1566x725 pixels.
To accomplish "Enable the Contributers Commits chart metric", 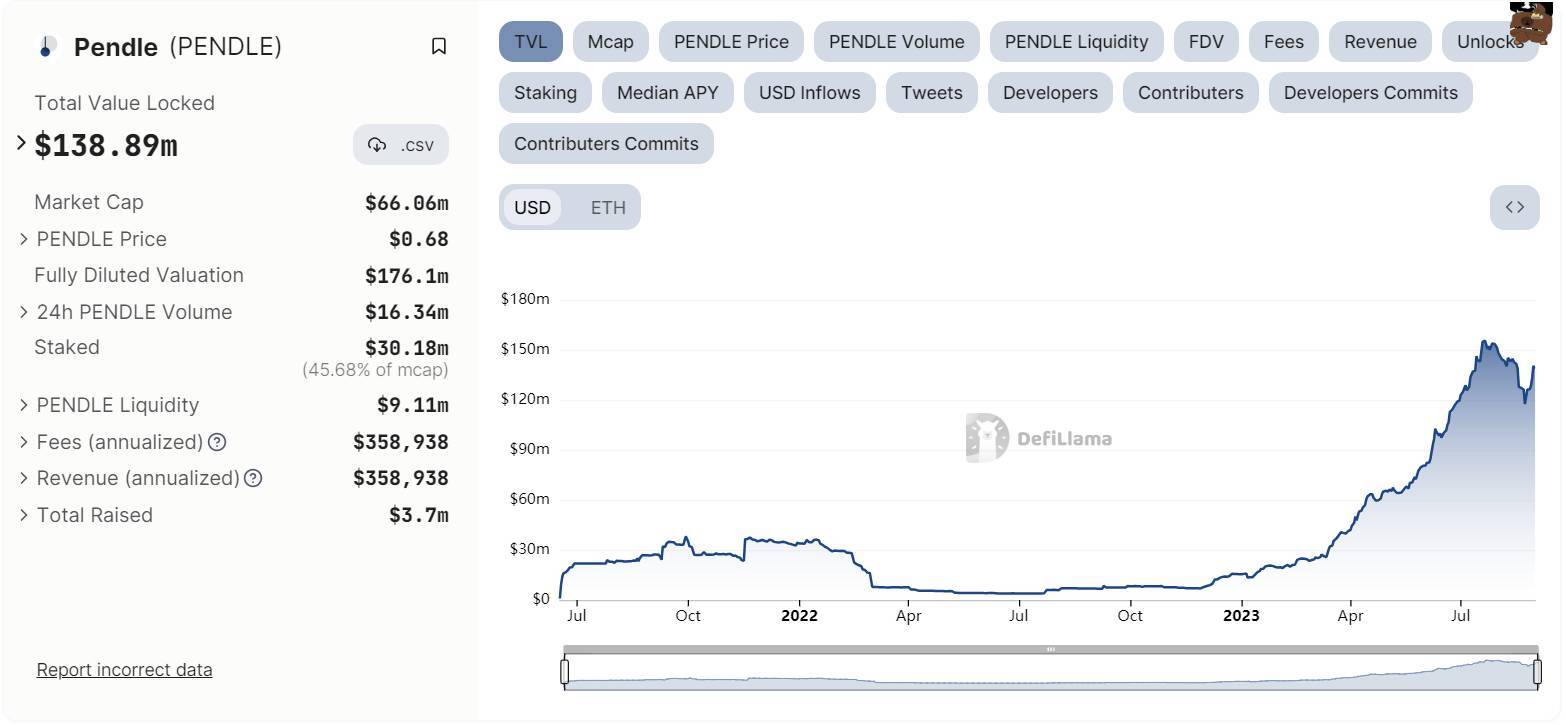I will coord(606,144).
